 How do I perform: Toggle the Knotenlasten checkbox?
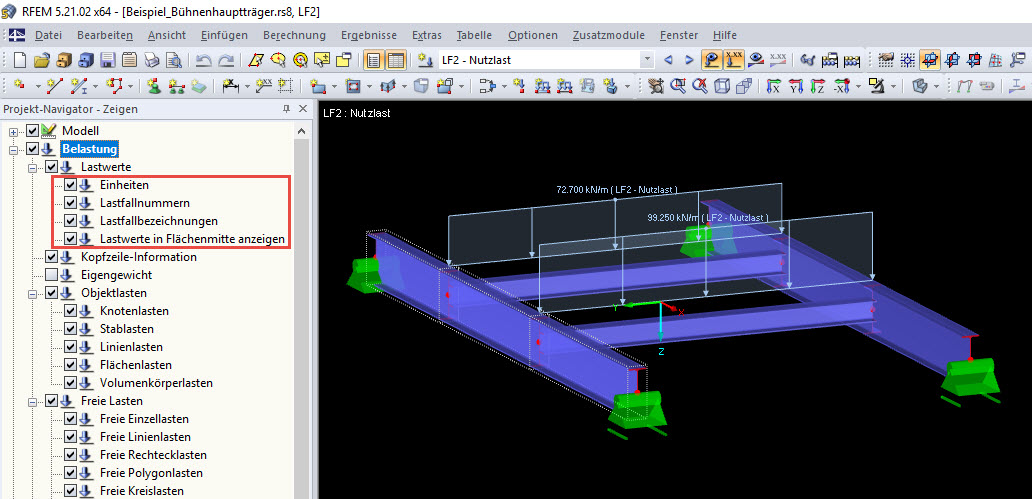click(71, 311)
